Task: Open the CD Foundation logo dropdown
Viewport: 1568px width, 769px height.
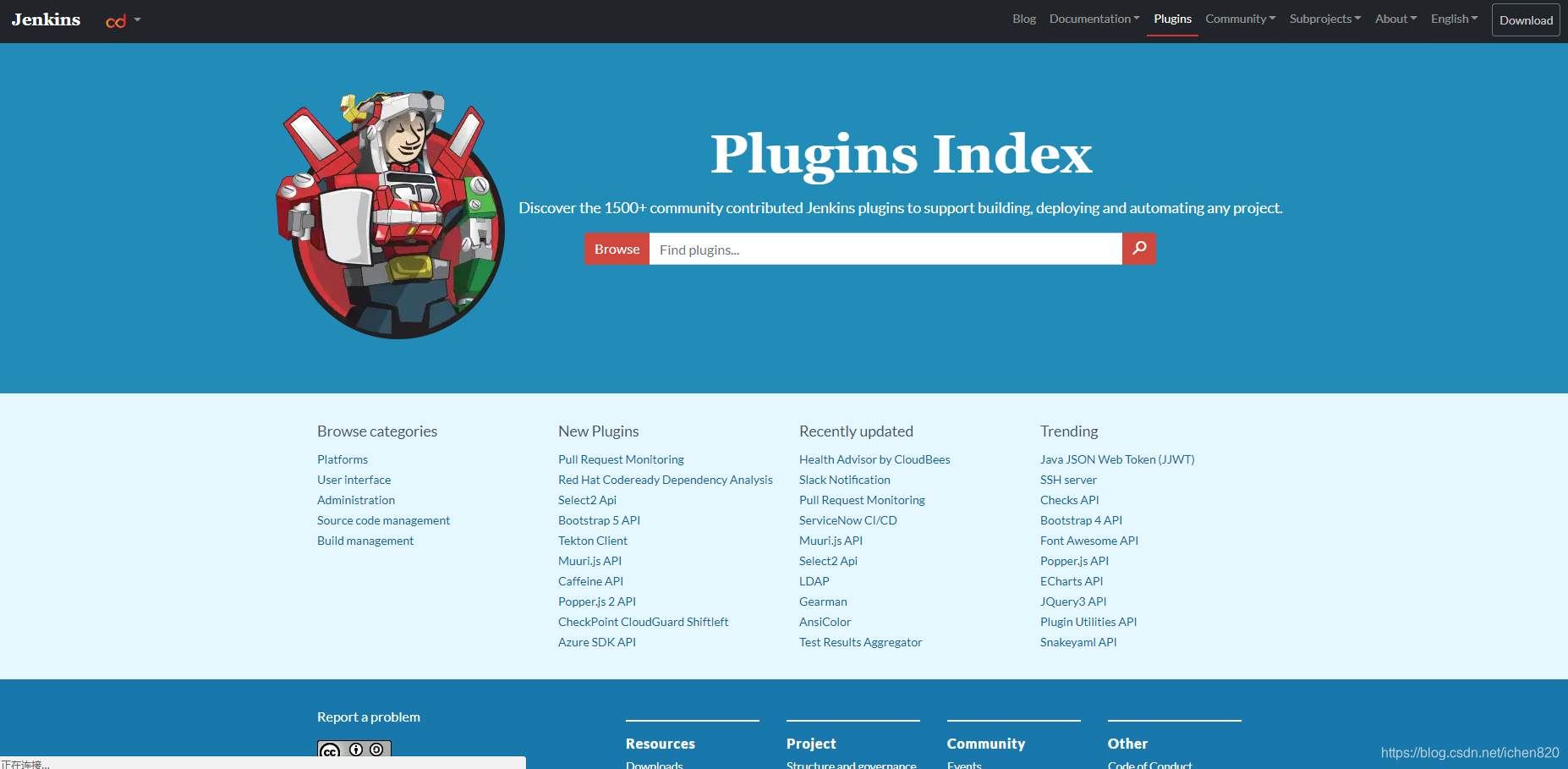Action: [123, 20]
